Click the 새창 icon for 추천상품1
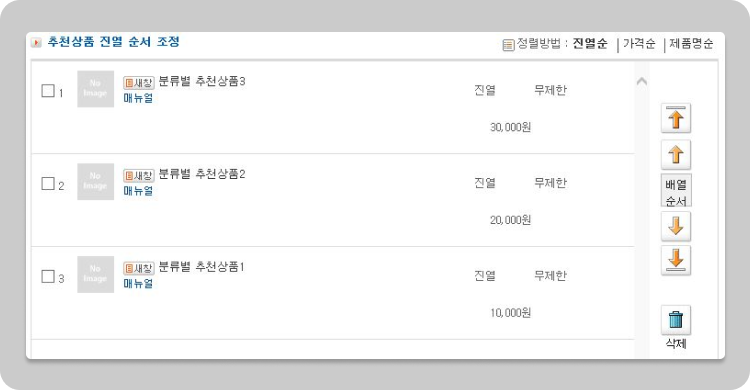 tap(139, 268)
